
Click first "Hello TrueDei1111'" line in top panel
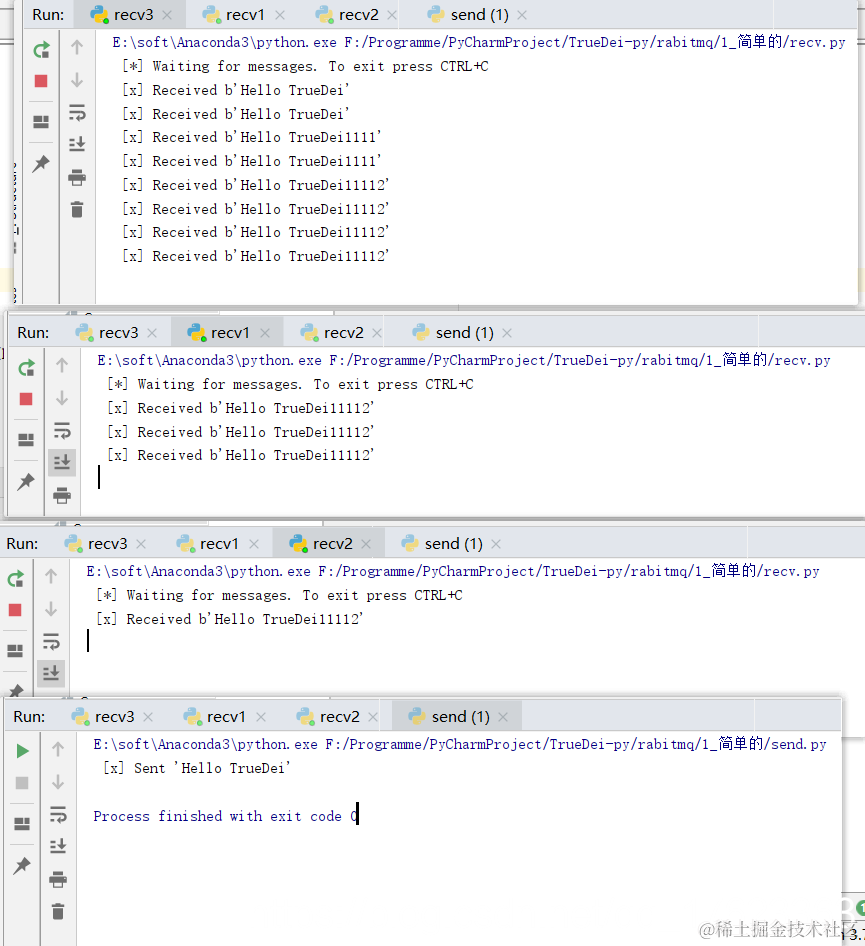(251, 138)
